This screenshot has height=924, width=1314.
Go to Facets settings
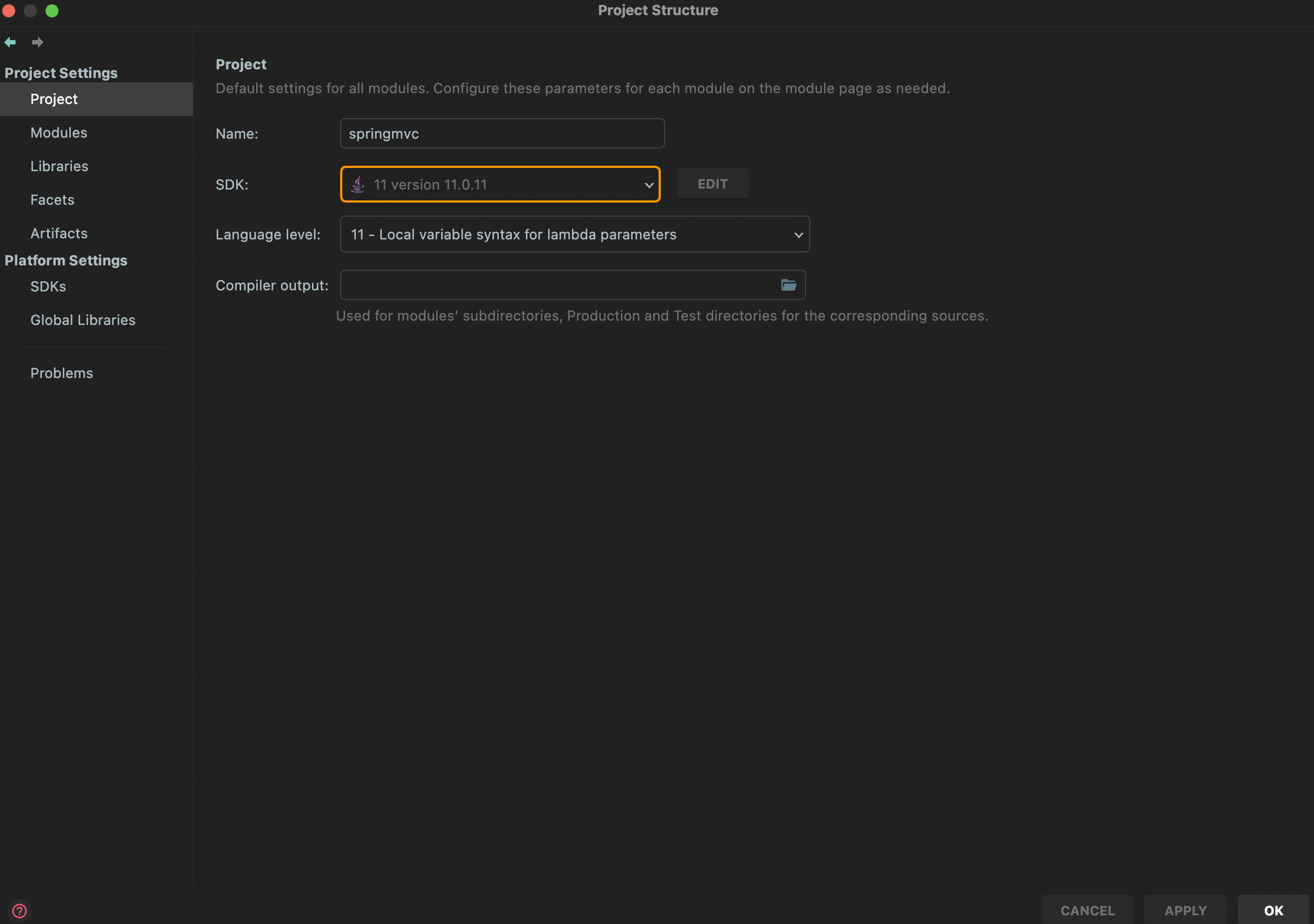tap(52, 200)
